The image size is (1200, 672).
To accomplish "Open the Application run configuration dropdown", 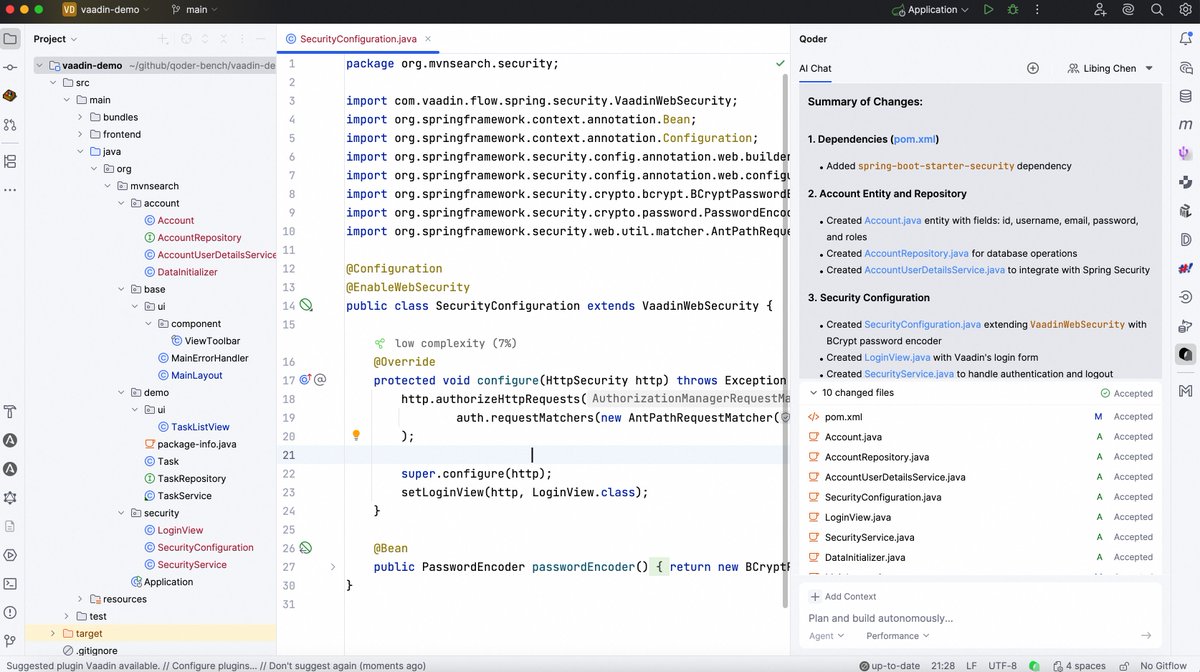I will pyautogui.click(x=930, y=10).
